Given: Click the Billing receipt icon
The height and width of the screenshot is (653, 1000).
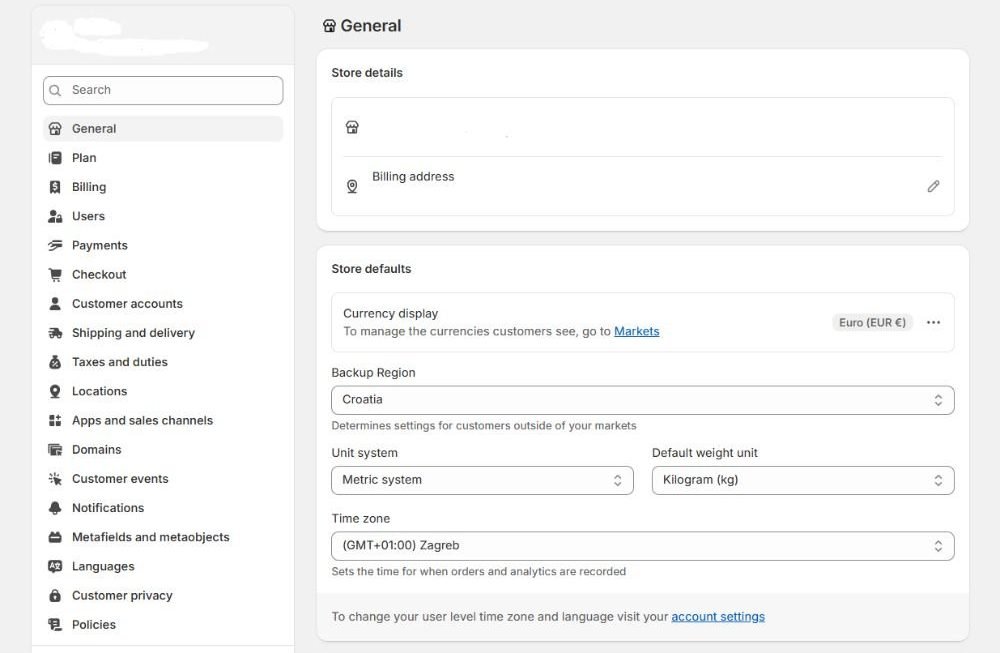Looking at the screenshot, I should point(55,187).
